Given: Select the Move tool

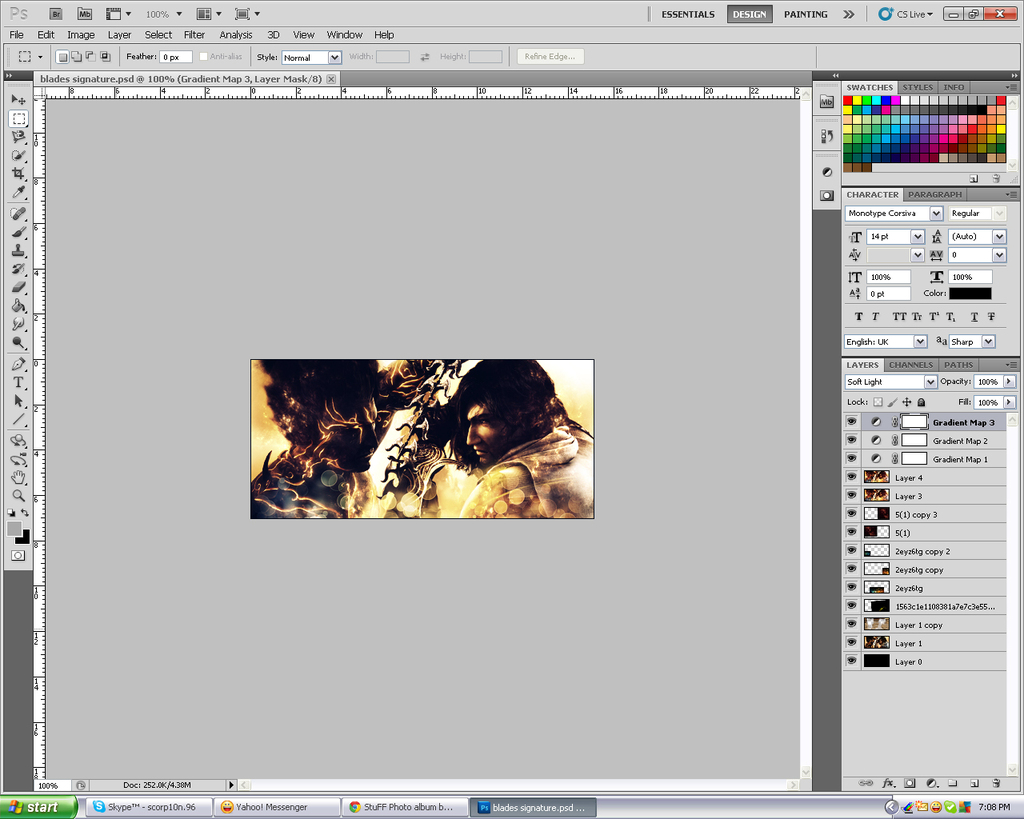Looking at the screenshot, I should 18,100.
